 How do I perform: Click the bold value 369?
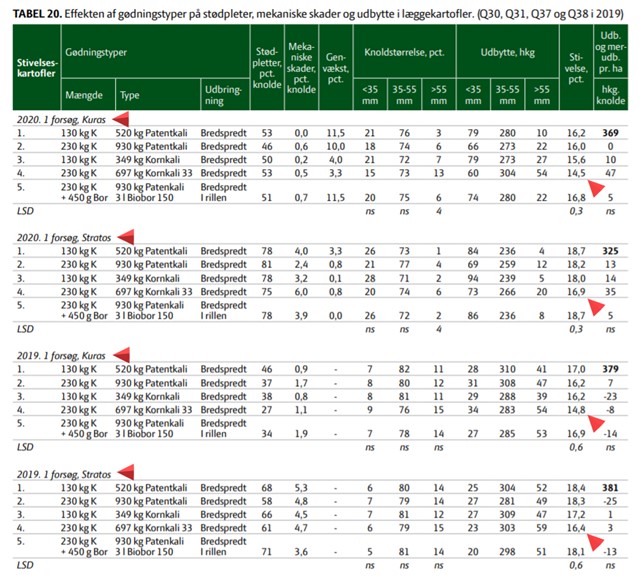[x=611, y=133]
